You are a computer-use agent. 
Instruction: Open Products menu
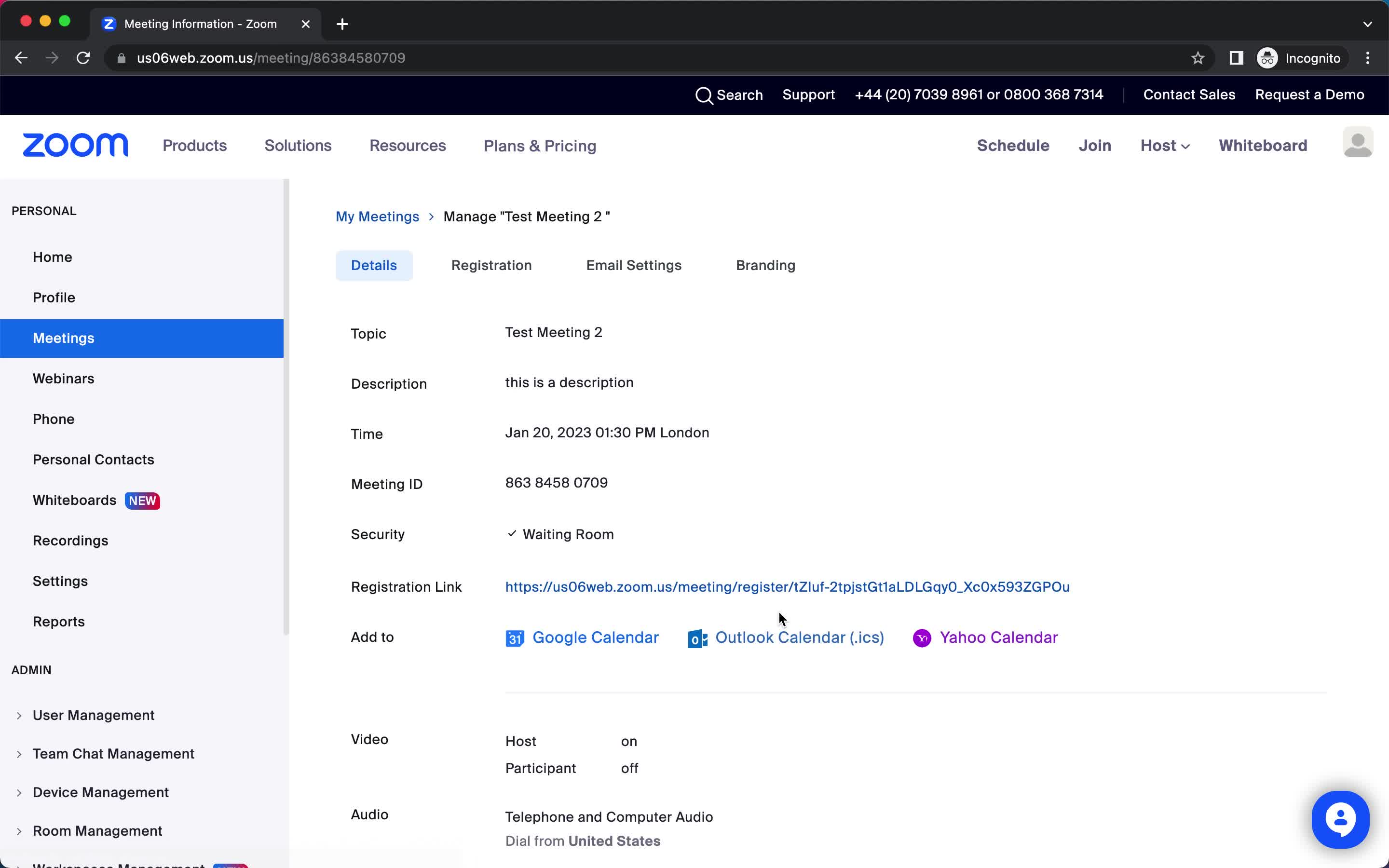coord(194,146)
